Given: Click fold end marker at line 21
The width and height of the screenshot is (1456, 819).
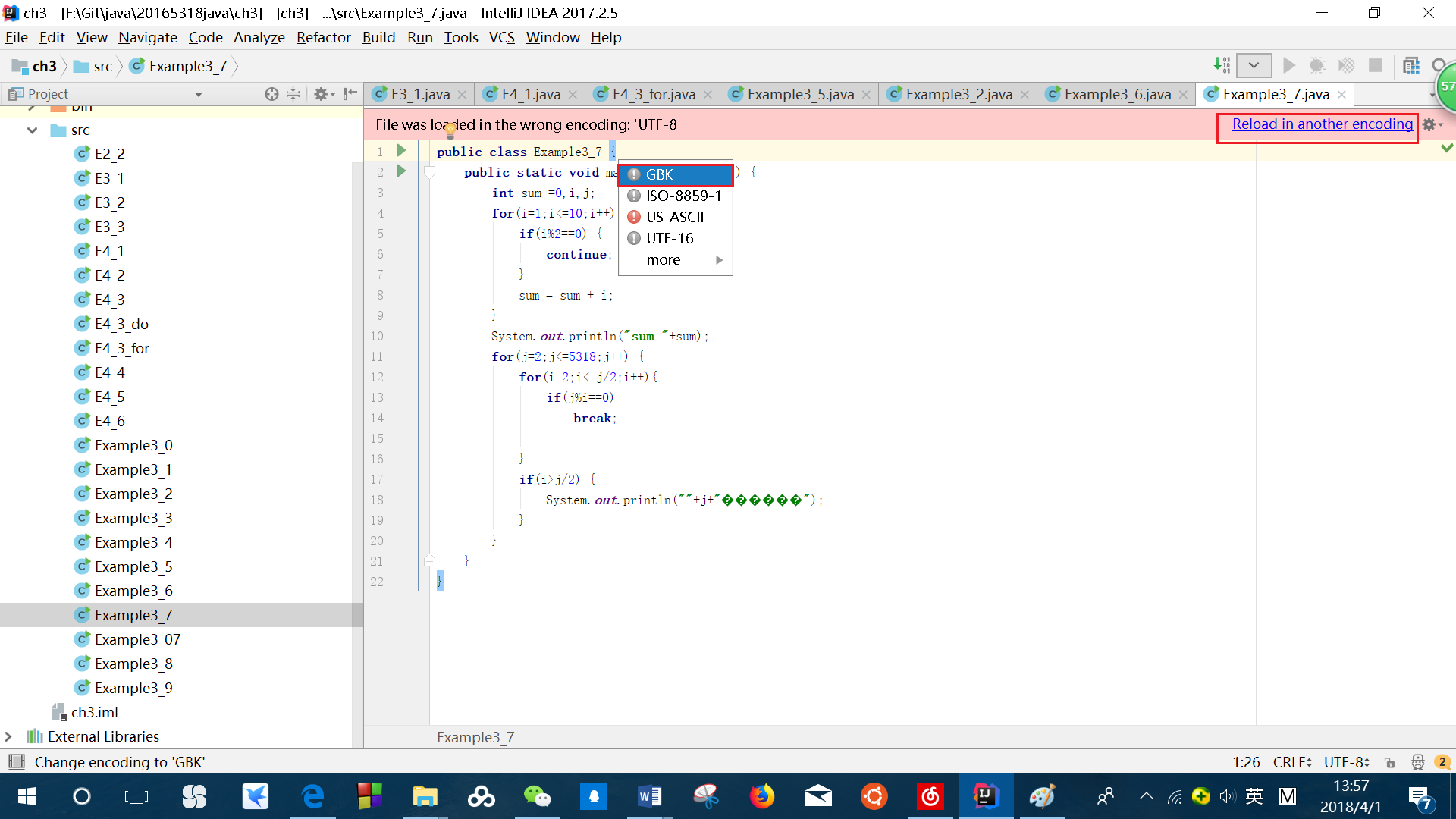Looking at the screenshot, I should [429, 561].
